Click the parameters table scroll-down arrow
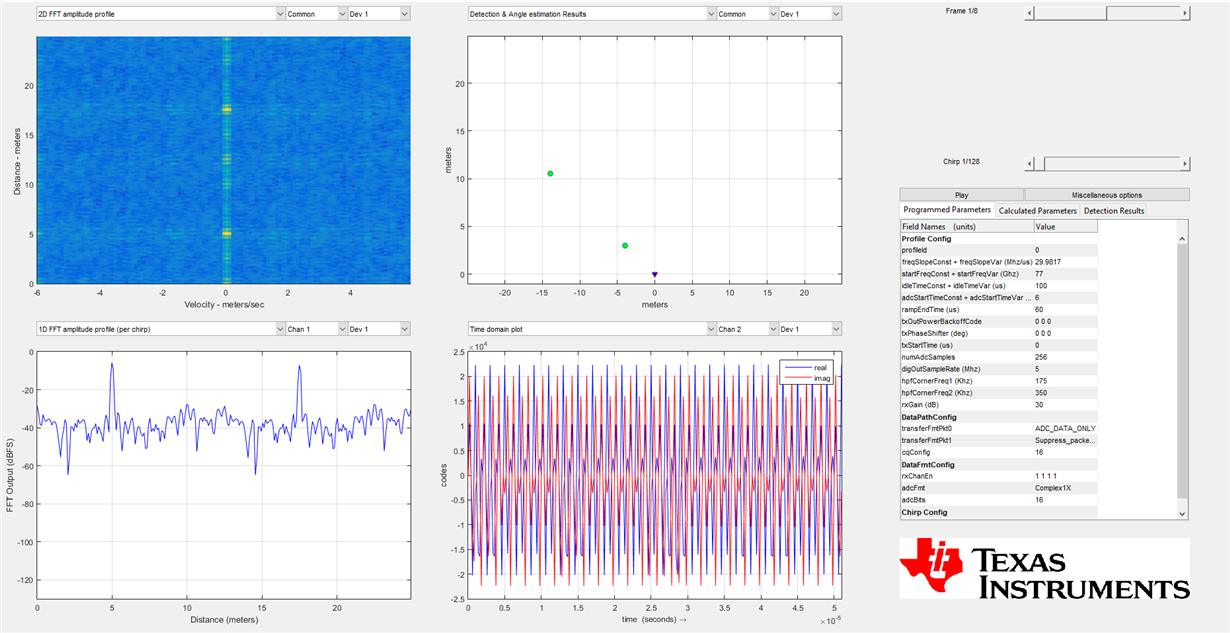This screenshot has width=1230, height=633. tap(1182, 513)
